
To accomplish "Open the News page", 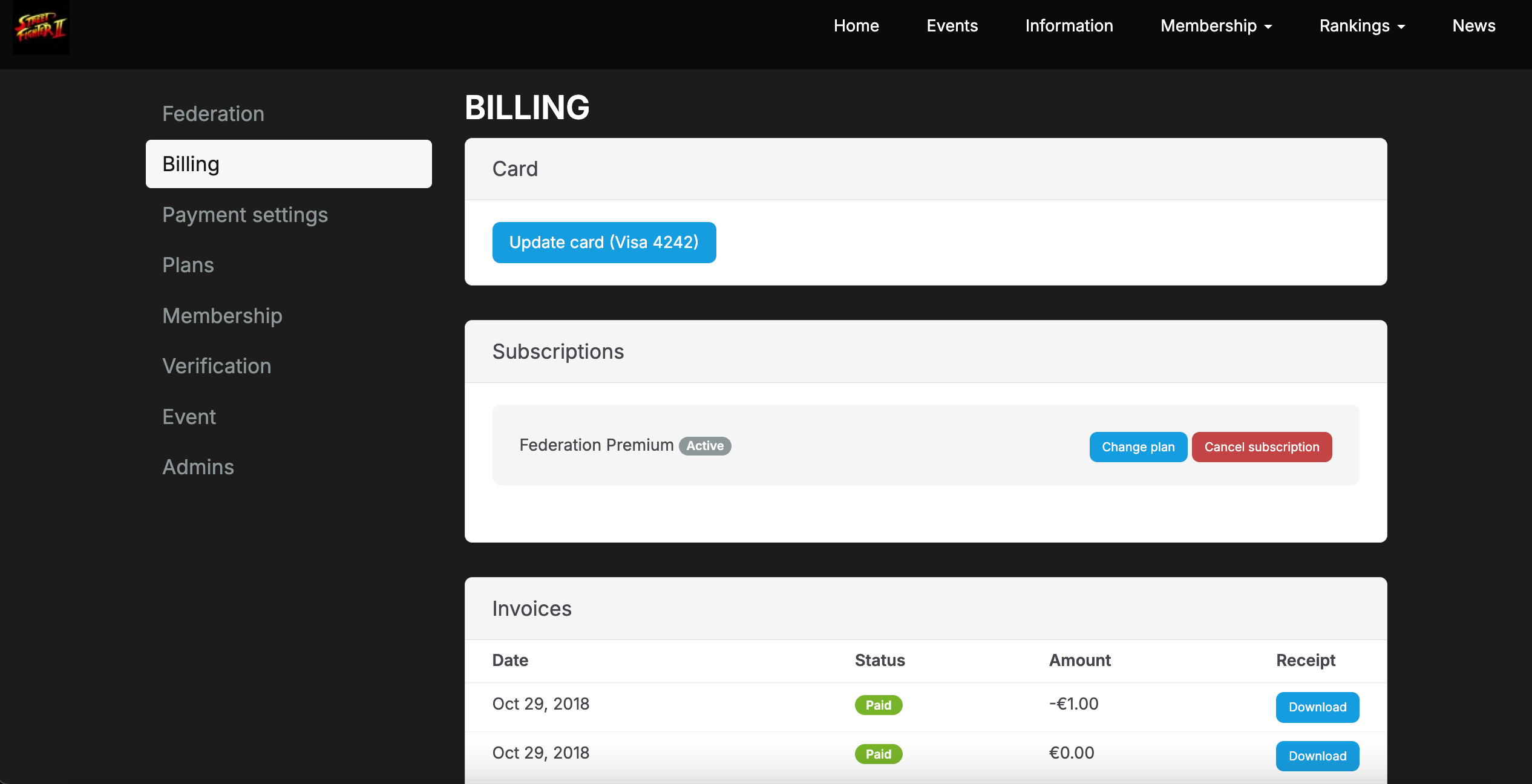I will 1473,26.
